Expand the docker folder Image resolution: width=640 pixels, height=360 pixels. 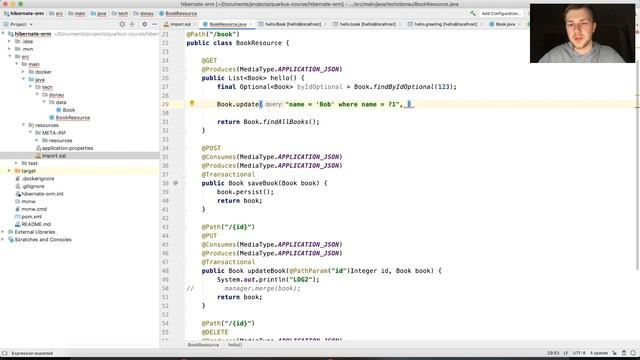tap(23, 72)
